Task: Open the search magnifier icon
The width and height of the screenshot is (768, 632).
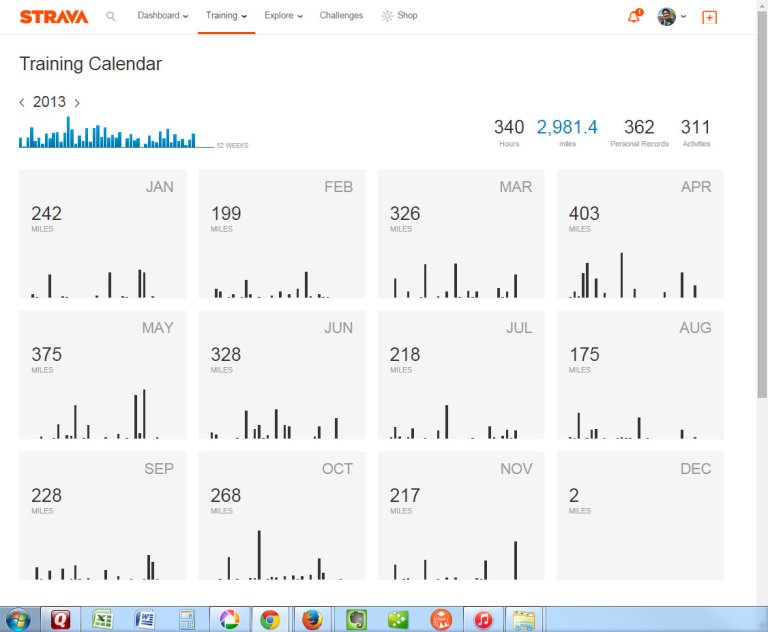Action: [111, 17]
